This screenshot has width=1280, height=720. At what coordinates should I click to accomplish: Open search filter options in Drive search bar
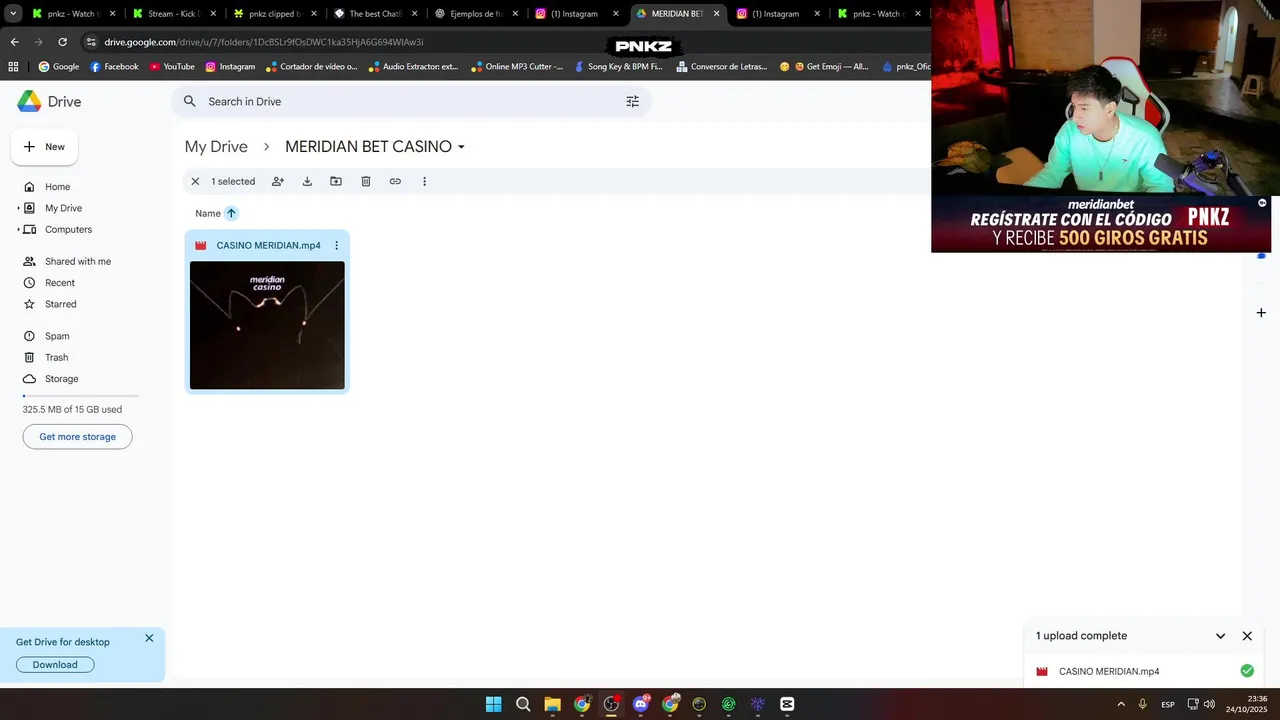click(632, 101)
